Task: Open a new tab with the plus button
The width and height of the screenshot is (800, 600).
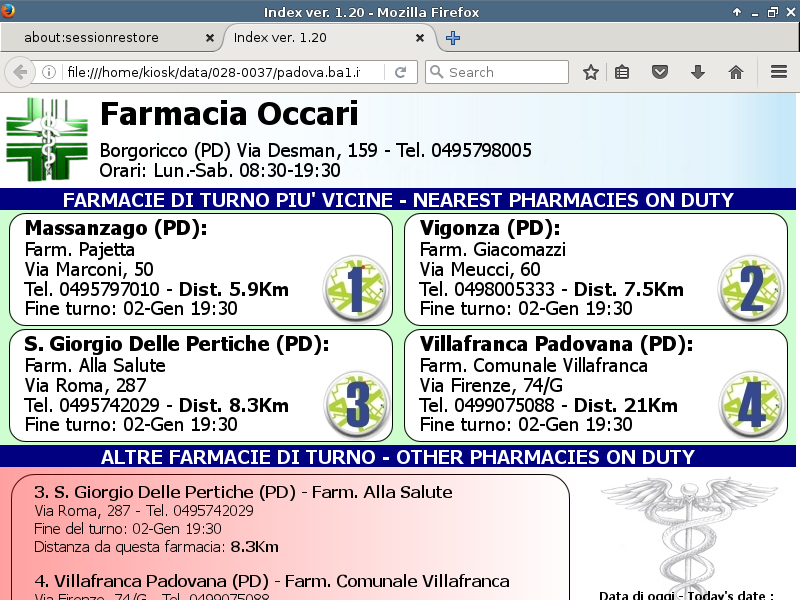Action: tap(453, 38)
